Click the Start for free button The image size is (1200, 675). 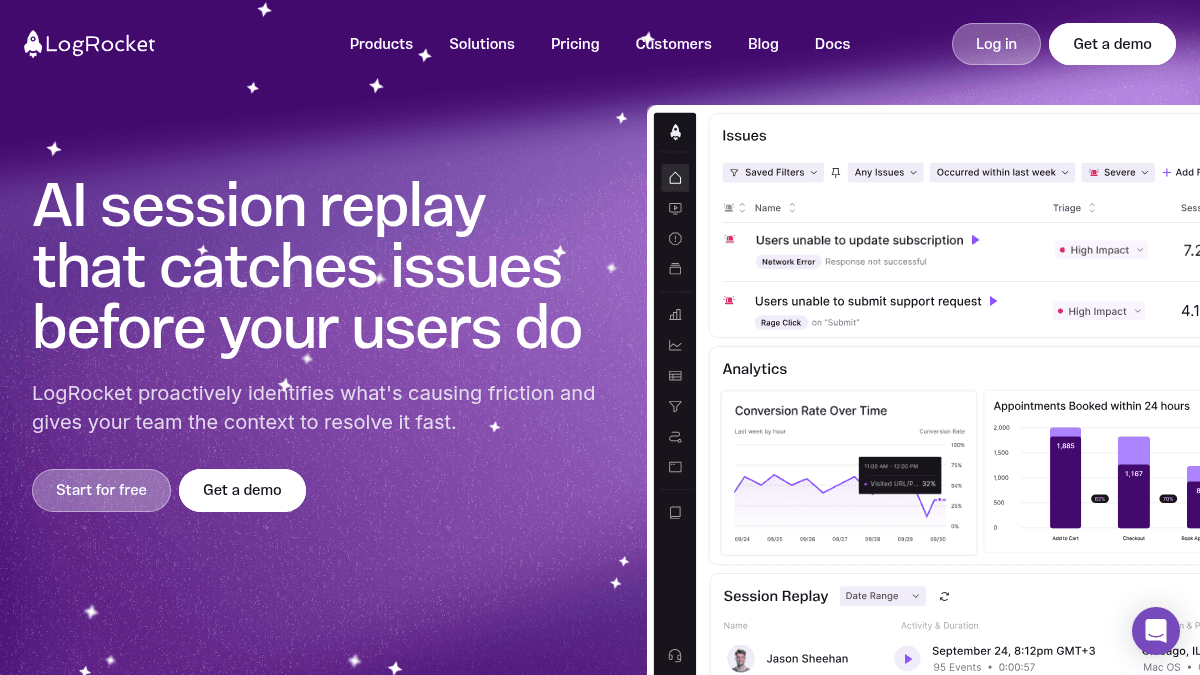(x=101, y=490)
